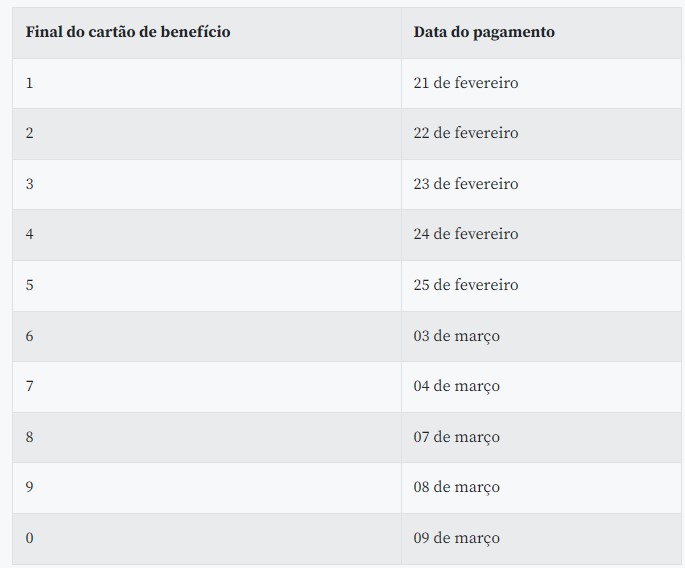Select the card ending 6 cell
Viewport: 685px width, 568px height.
click(30, 336)
